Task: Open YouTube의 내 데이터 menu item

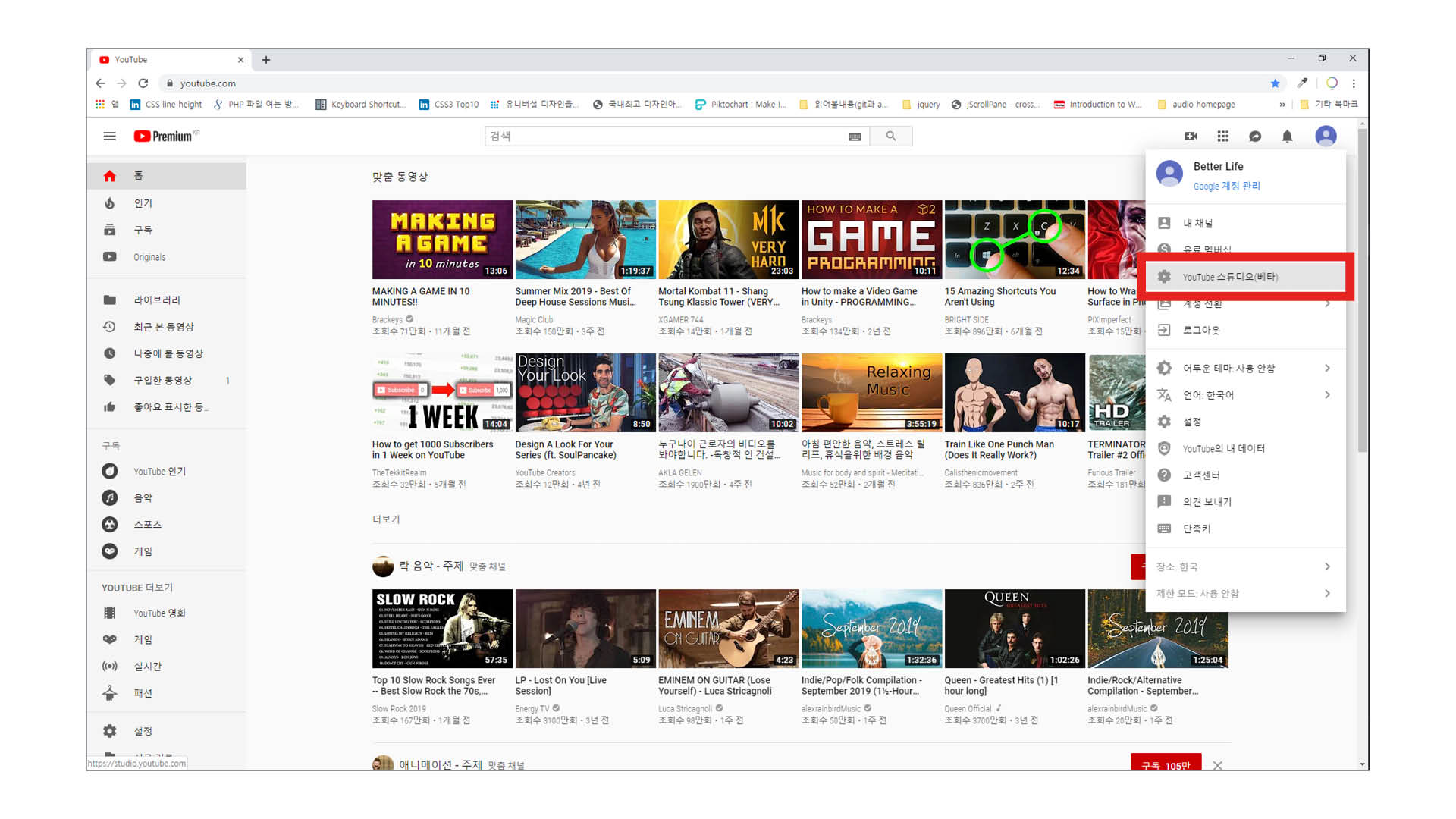Action: (1245, 449)
